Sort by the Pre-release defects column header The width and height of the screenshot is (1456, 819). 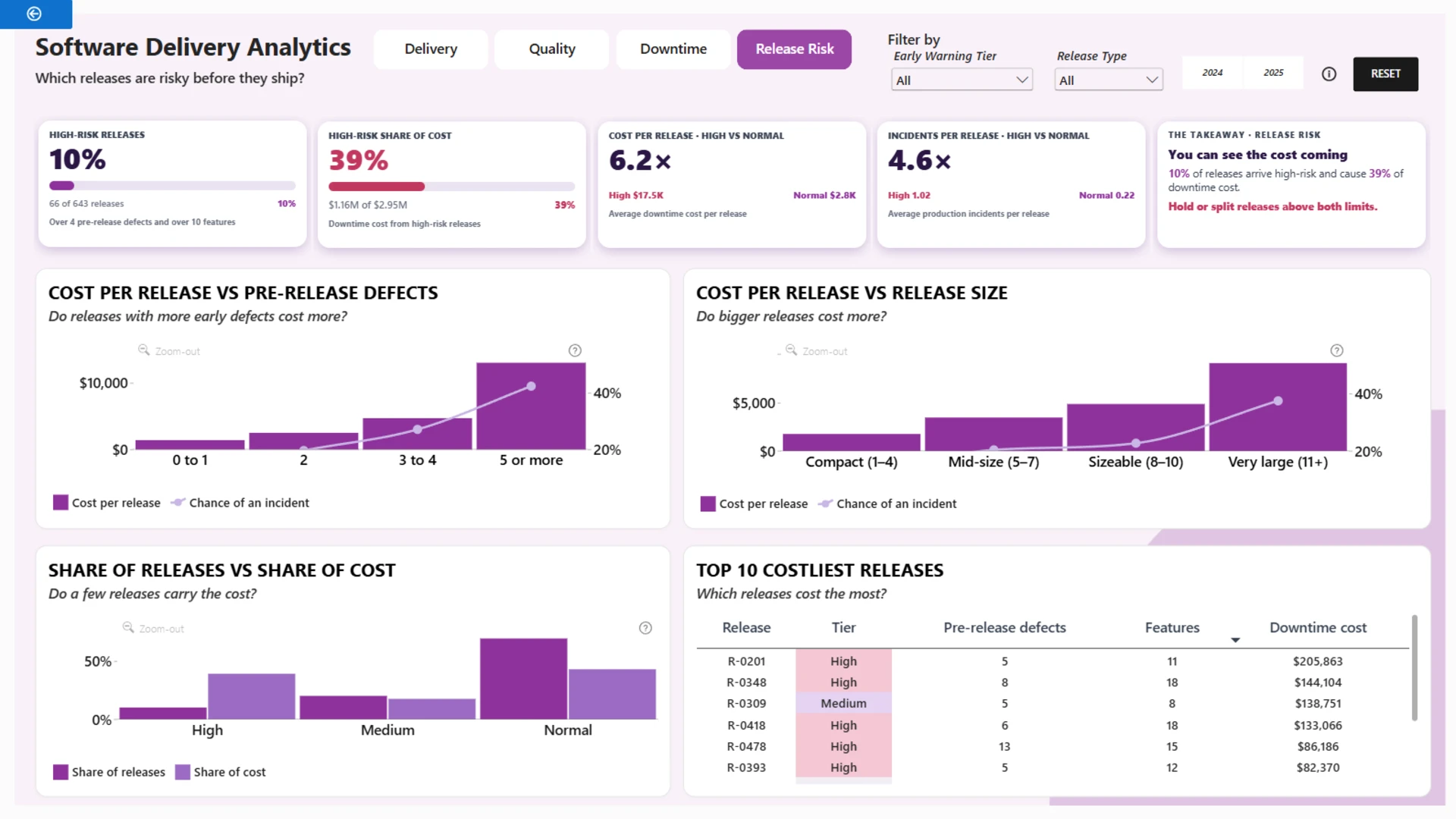(x=1005, y=627)
